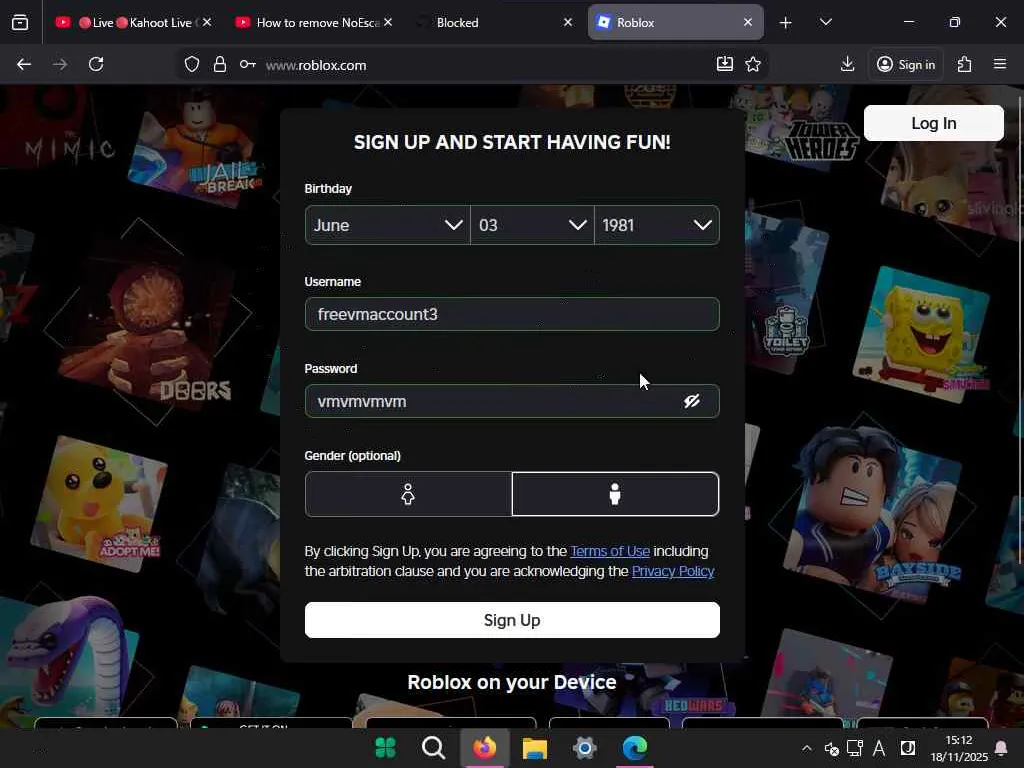Go back to previous page
Screen dimensions: 1024x768
pos(24,64)
